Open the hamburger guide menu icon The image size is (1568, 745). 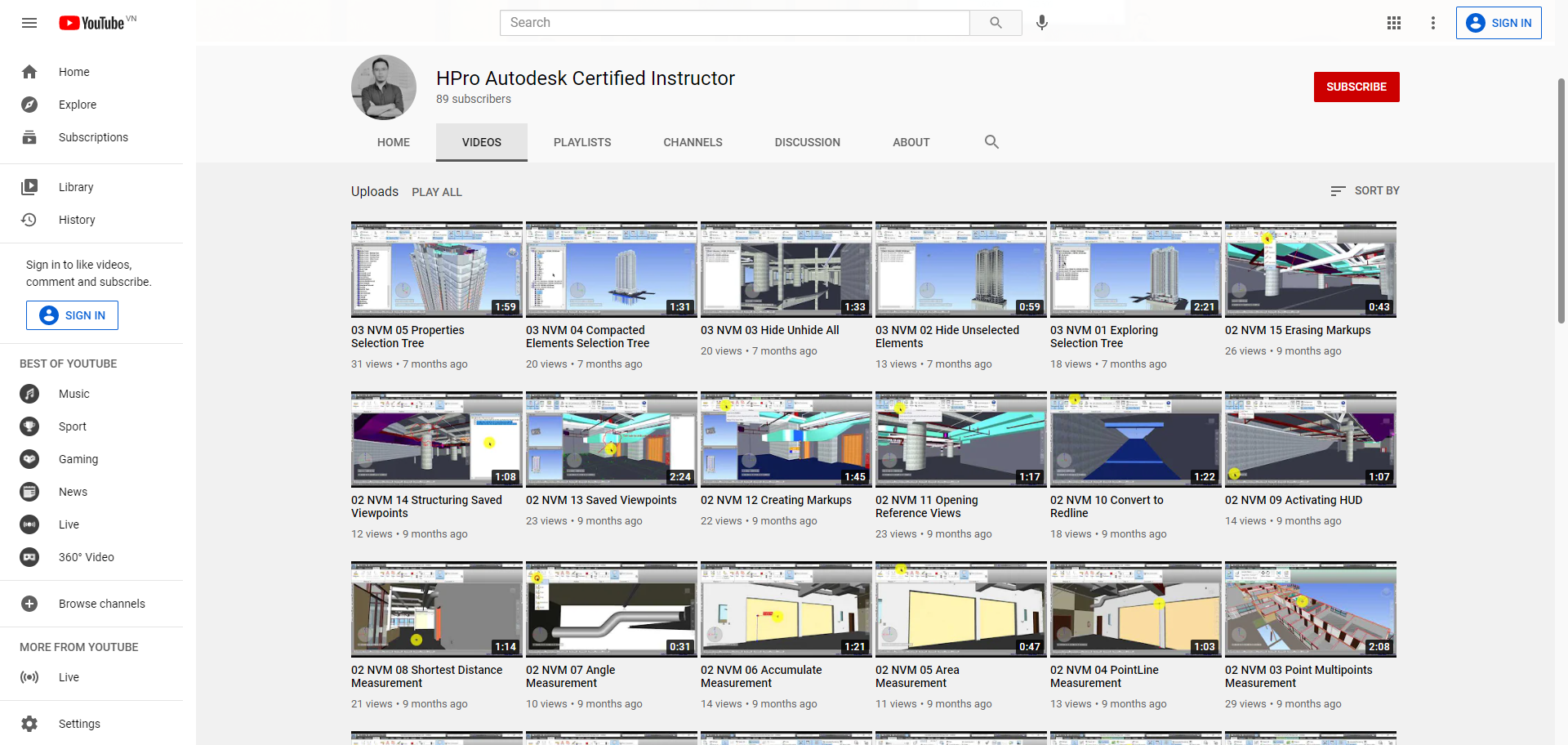(x=29, y=23)
